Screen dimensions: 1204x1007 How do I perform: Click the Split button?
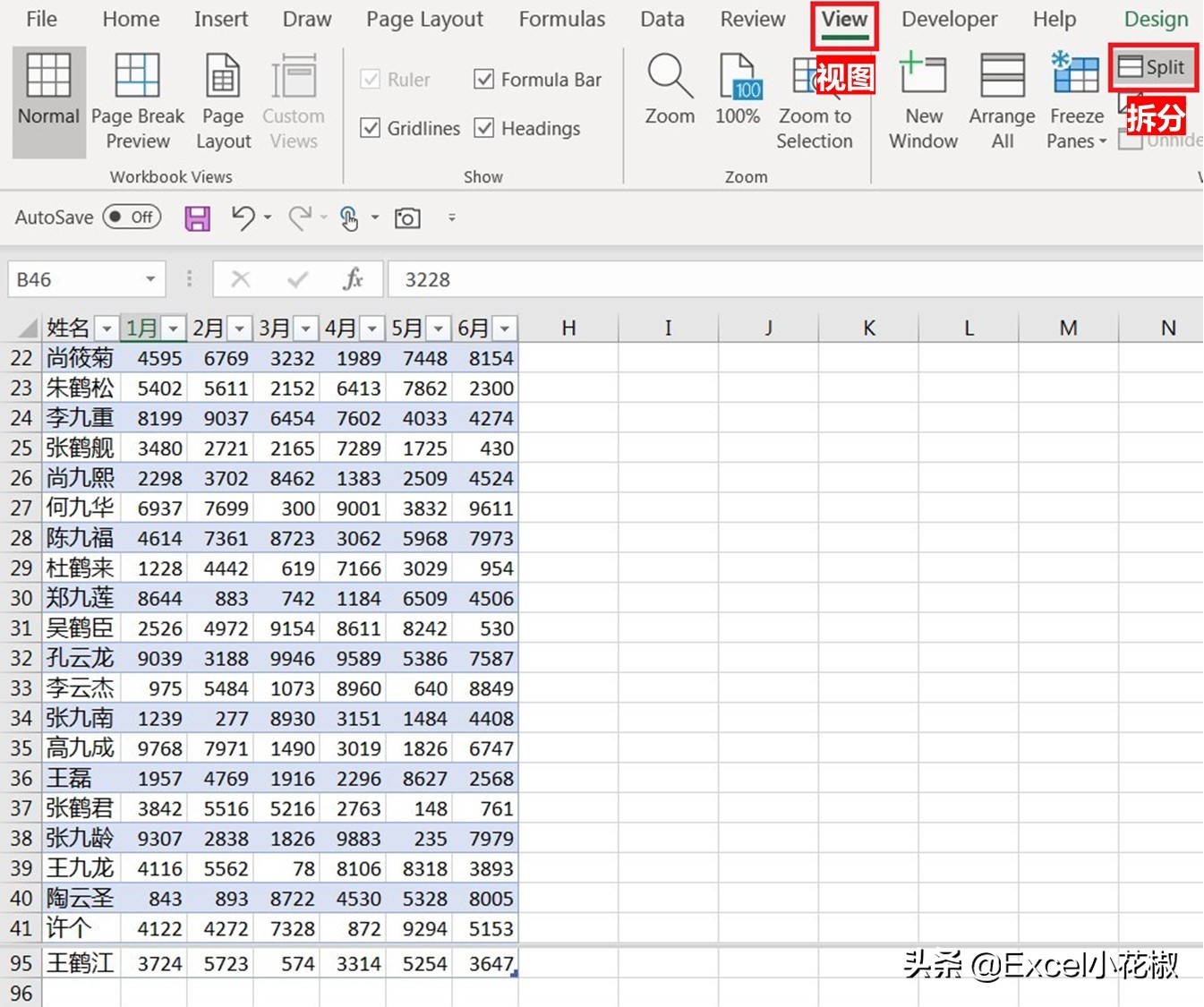[x=1153, y=66]
